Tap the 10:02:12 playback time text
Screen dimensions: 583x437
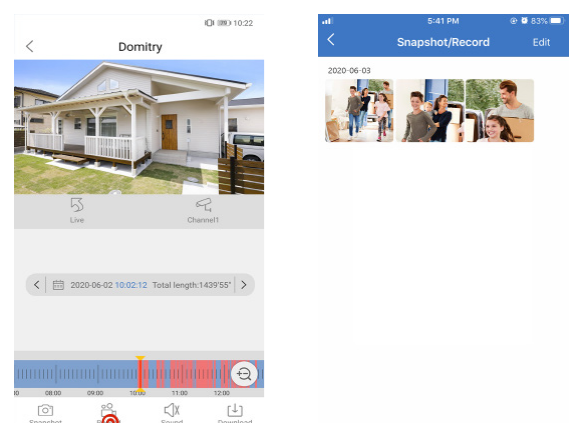(131, 285)
